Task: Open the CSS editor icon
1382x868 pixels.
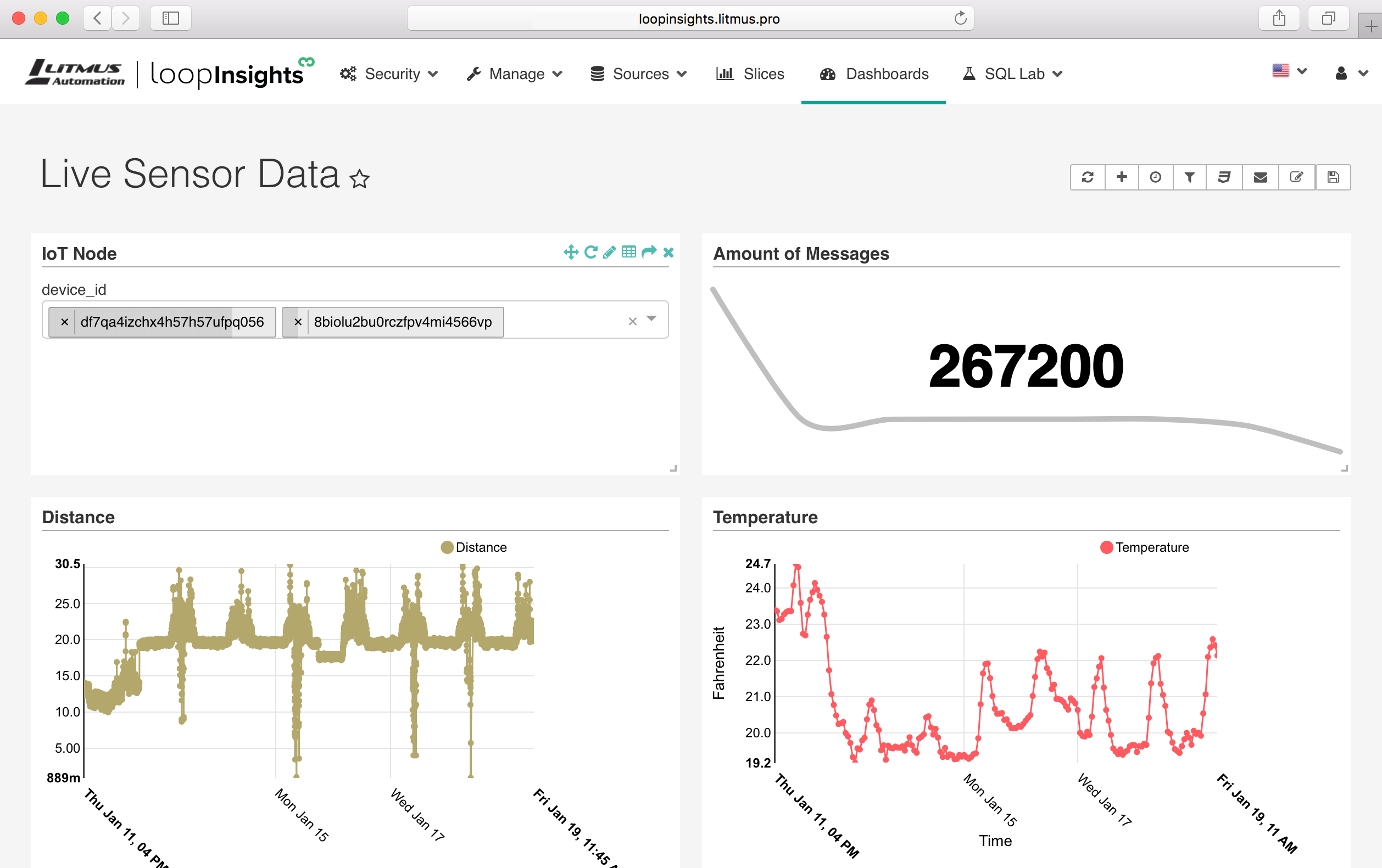Action: coord(1224,177)
